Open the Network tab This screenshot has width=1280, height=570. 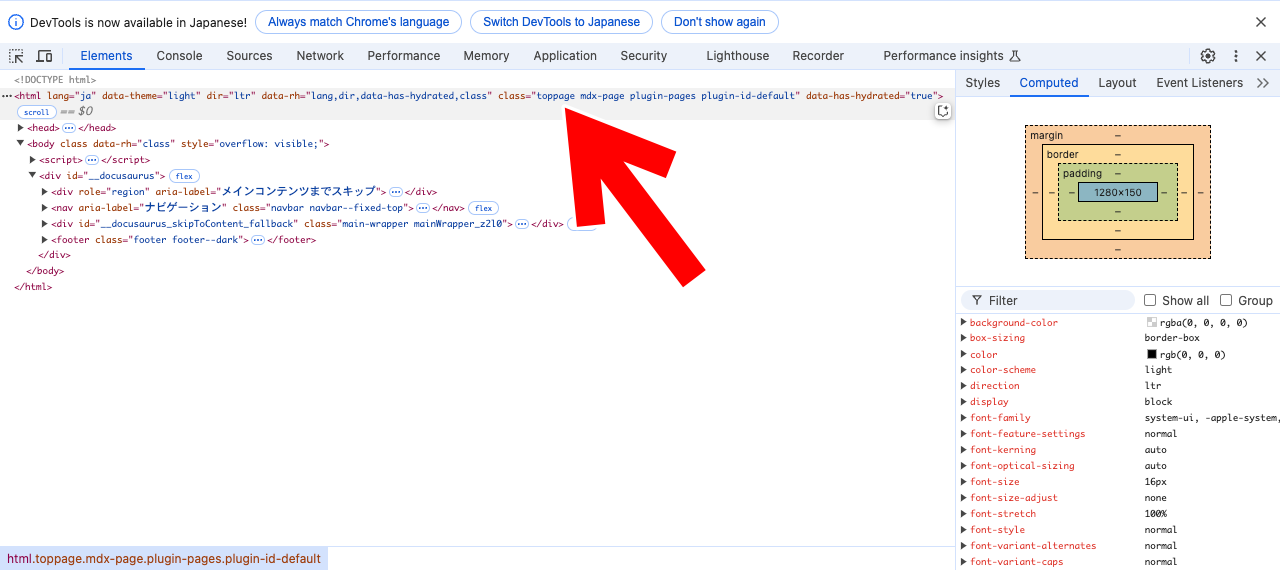point(320,56)
